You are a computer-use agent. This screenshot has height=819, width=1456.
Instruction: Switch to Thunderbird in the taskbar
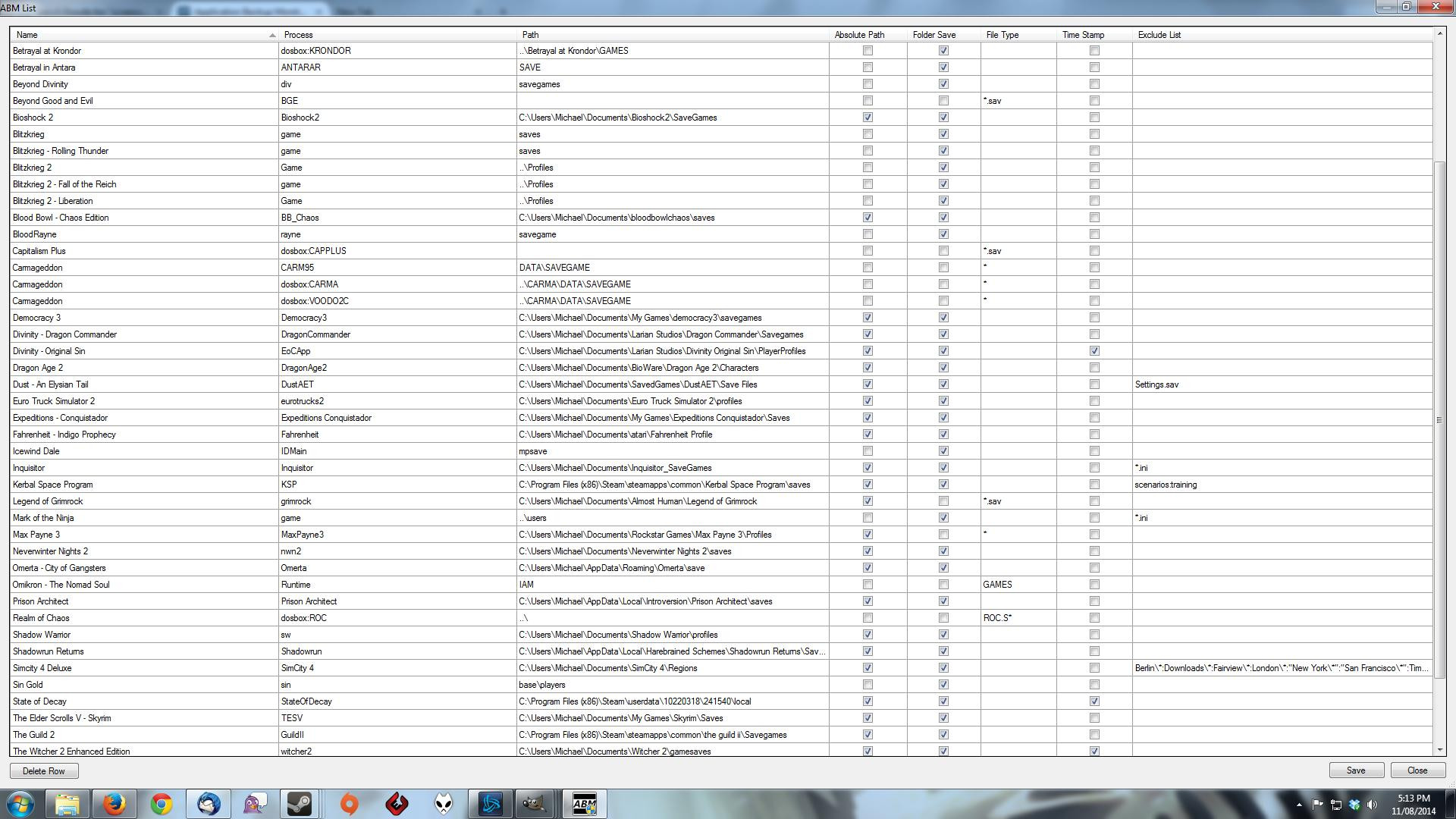209,804
